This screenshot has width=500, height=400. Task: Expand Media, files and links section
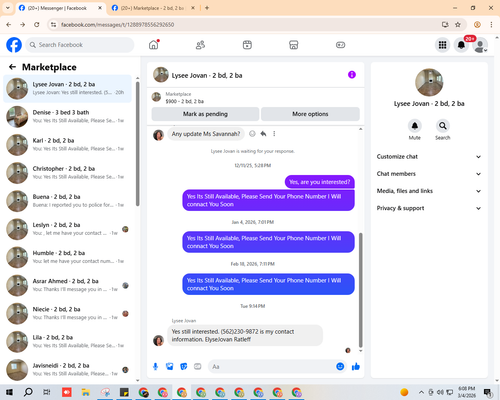(x=429, y=191)
